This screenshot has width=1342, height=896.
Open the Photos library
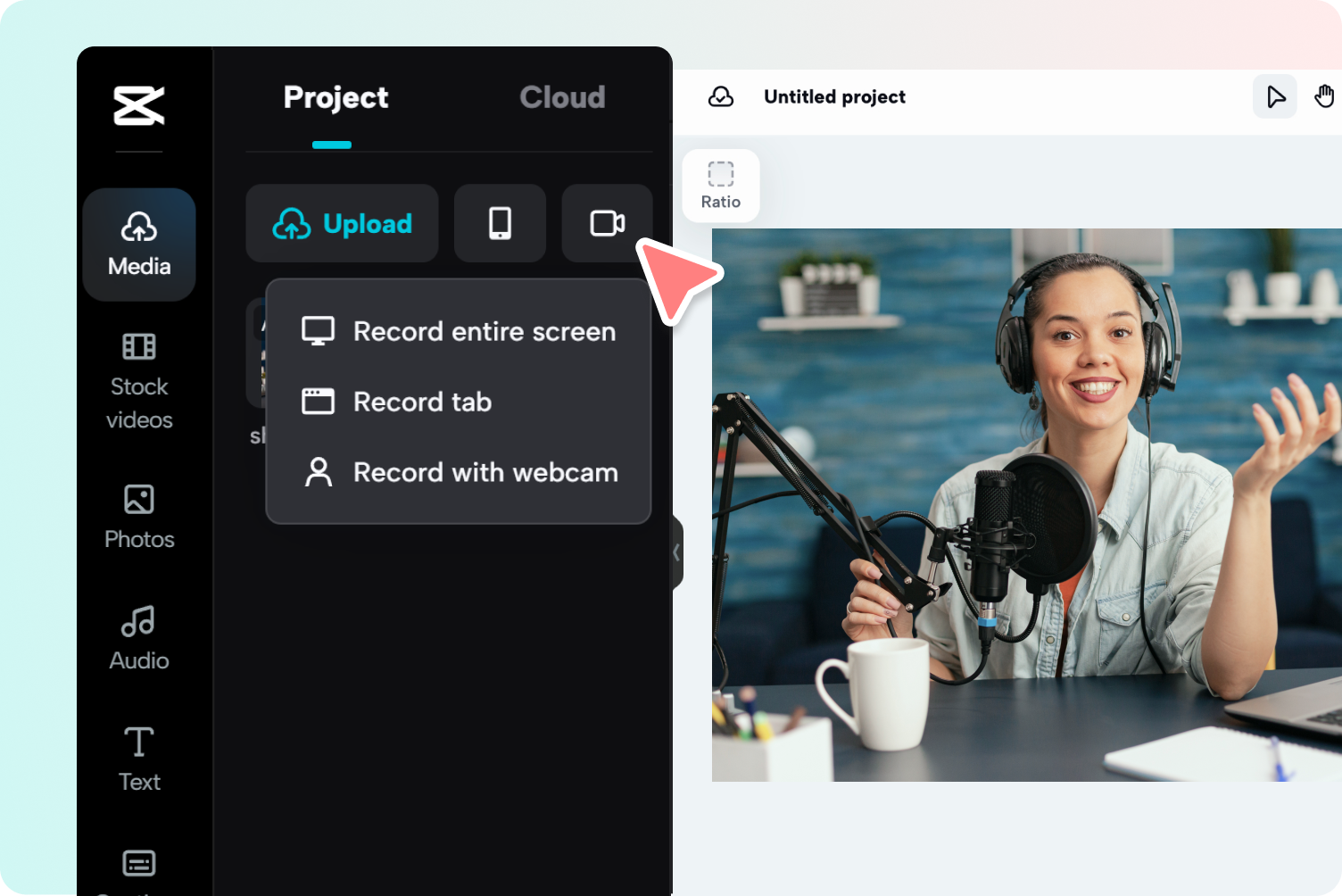[139, 517]
